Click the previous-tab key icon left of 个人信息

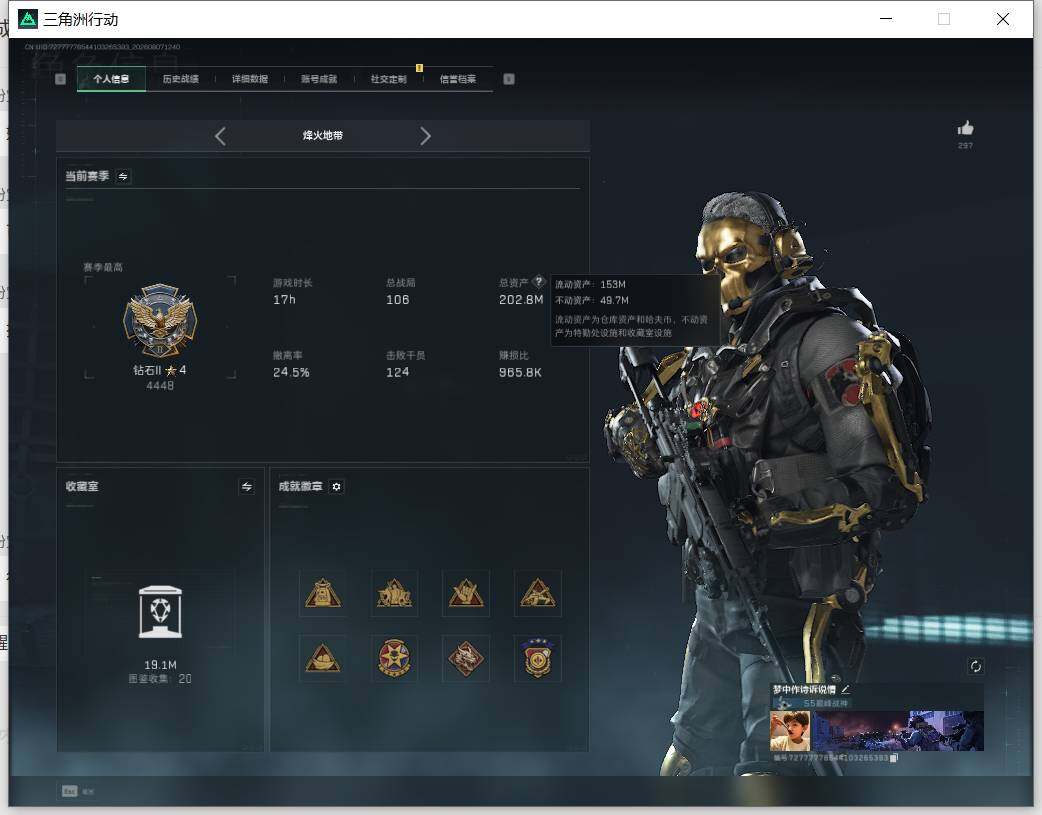tap(60, 79)
